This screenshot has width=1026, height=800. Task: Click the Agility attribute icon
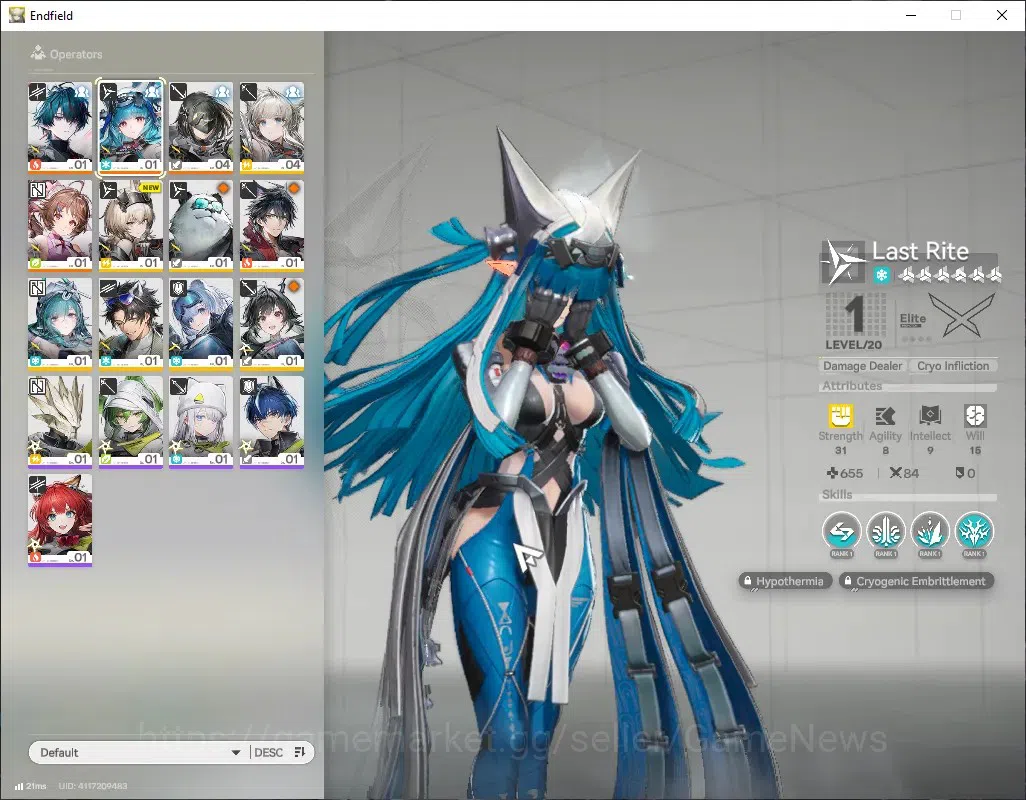pyautogui.click(x=885, y=416)
